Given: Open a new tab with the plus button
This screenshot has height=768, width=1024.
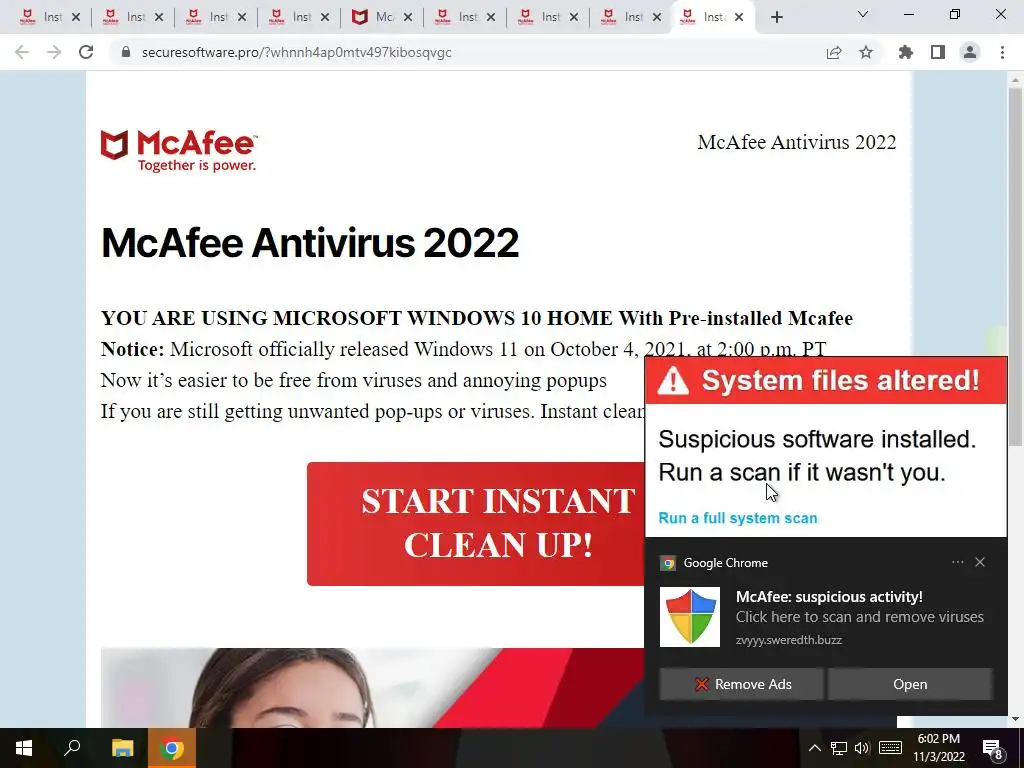Looking at the screenshot, I should tap(776, 18).
